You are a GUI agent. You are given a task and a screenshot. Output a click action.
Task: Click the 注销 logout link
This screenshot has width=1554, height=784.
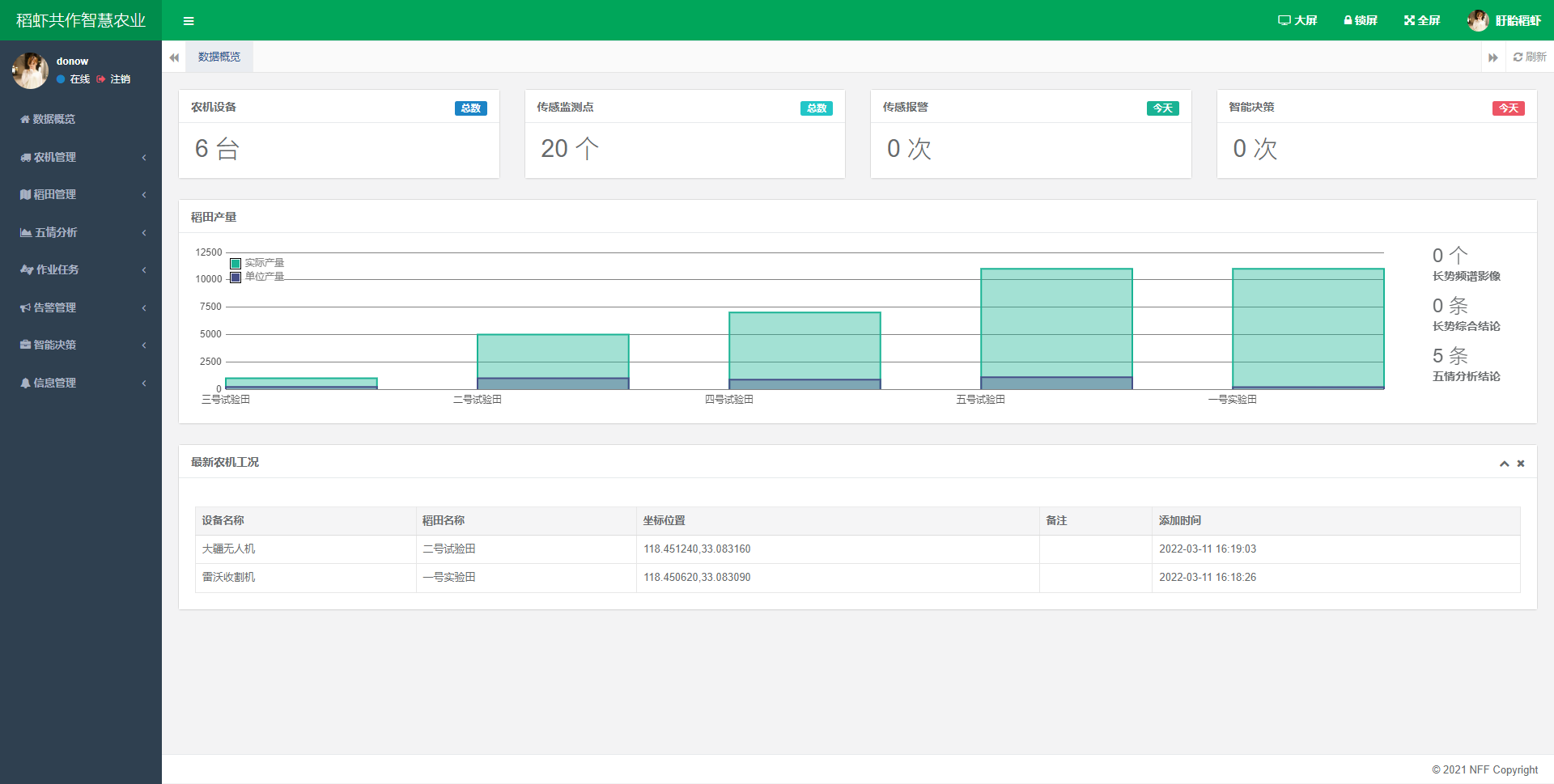coord(120,79)
